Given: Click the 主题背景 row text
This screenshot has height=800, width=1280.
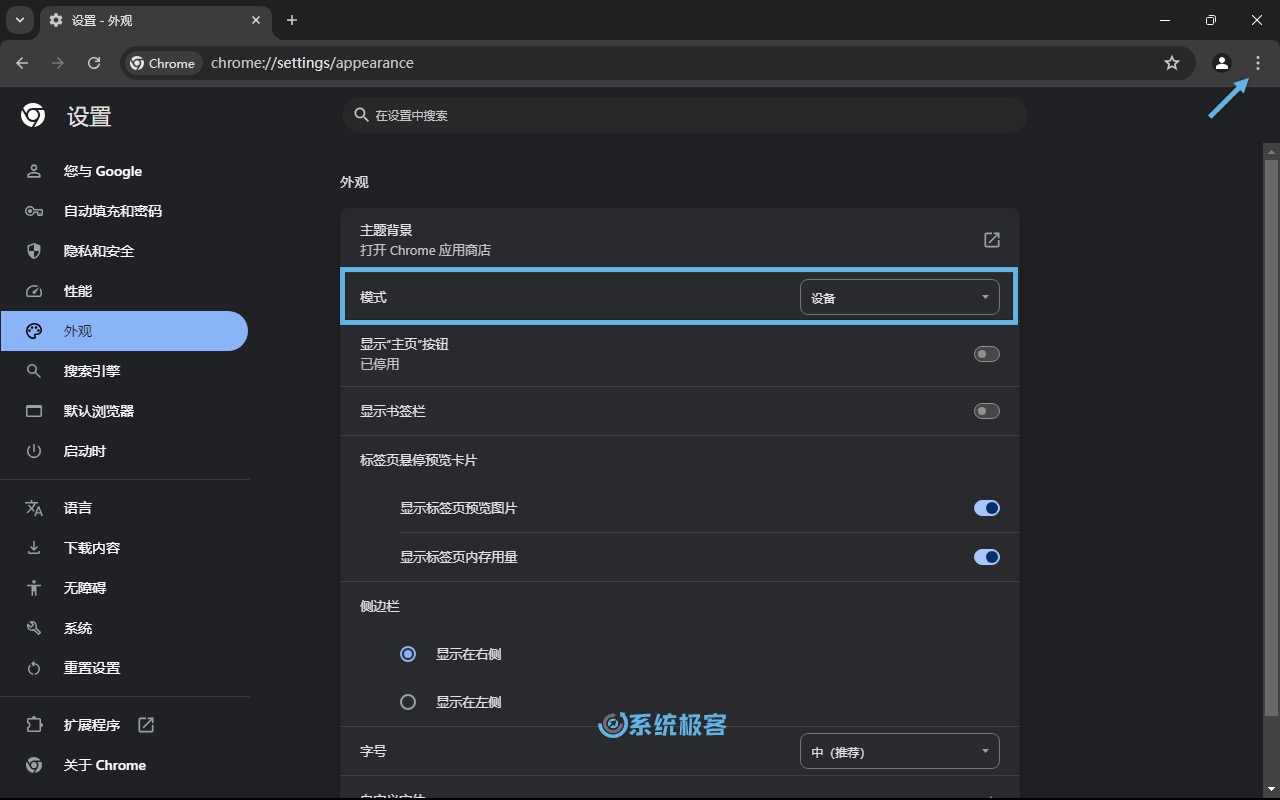Looking at the screenshot, I should click(386, 230).
